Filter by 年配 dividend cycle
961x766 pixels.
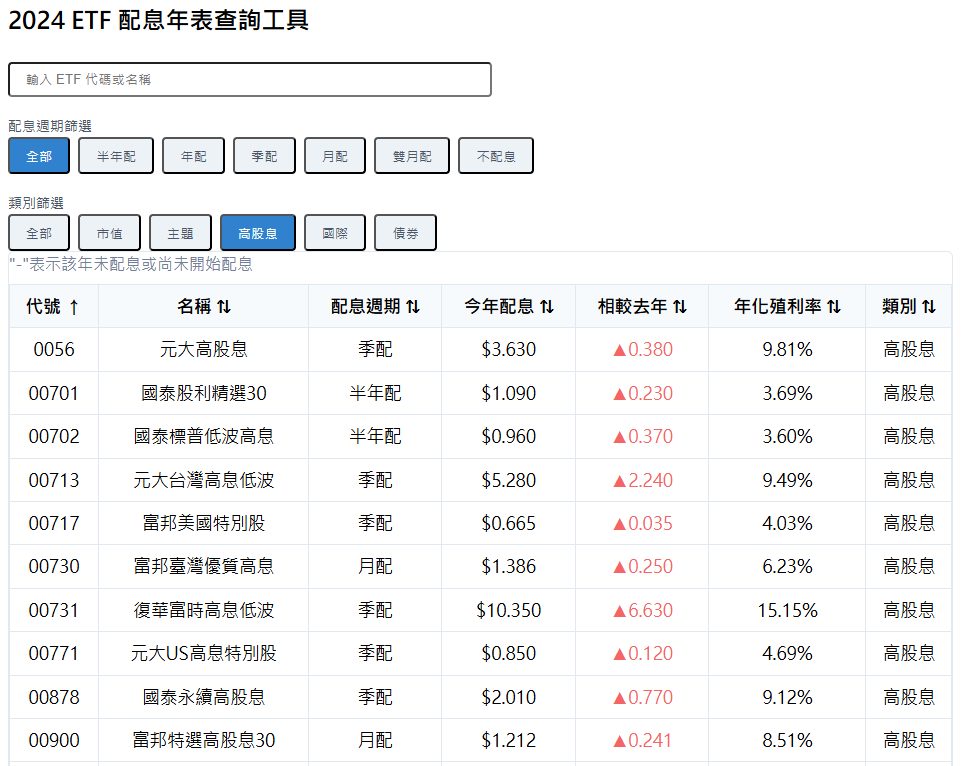tap(193, 156)
